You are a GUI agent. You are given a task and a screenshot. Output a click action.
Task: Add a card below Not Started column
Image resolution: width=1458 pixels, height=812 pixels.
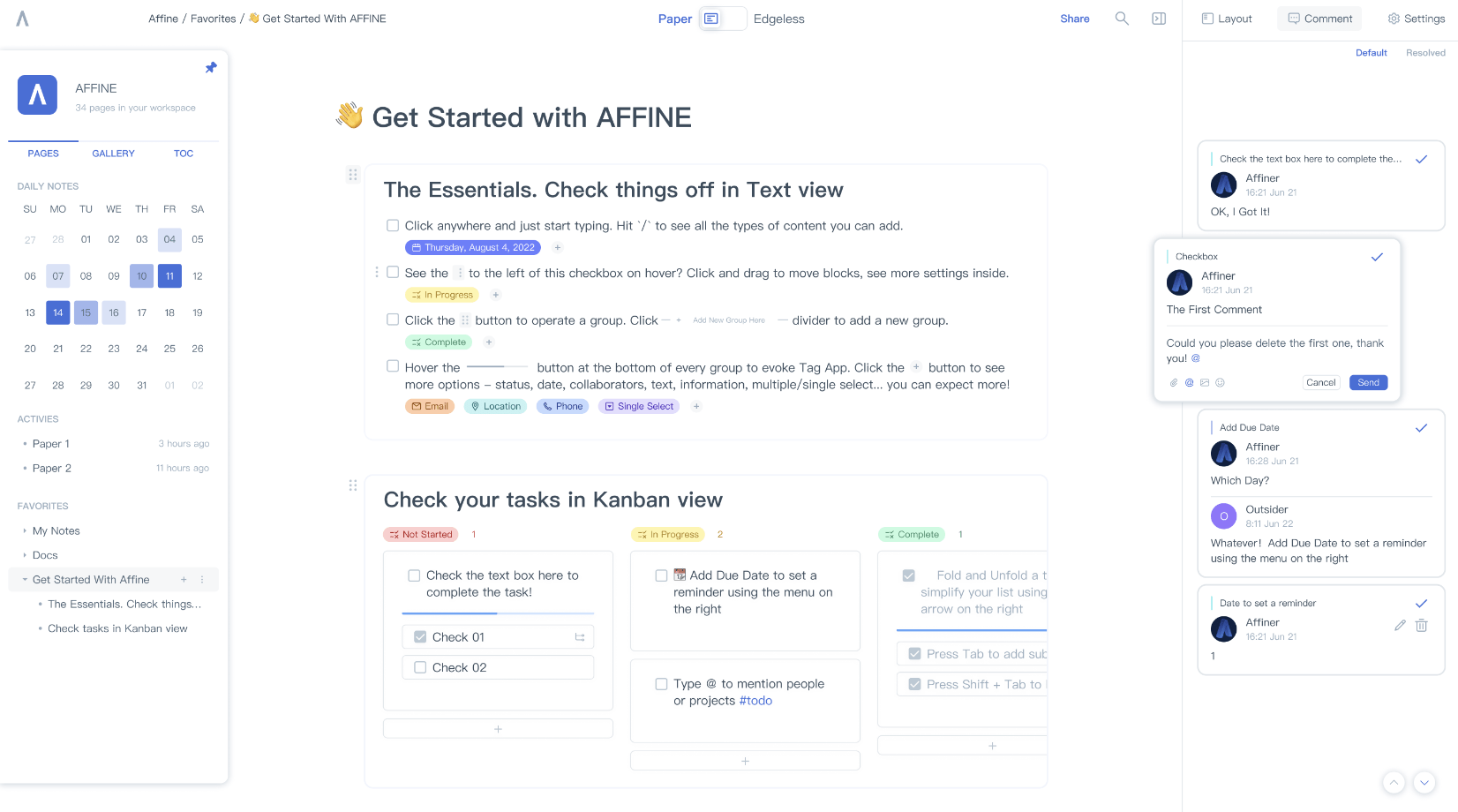click(x=498, y=729)
